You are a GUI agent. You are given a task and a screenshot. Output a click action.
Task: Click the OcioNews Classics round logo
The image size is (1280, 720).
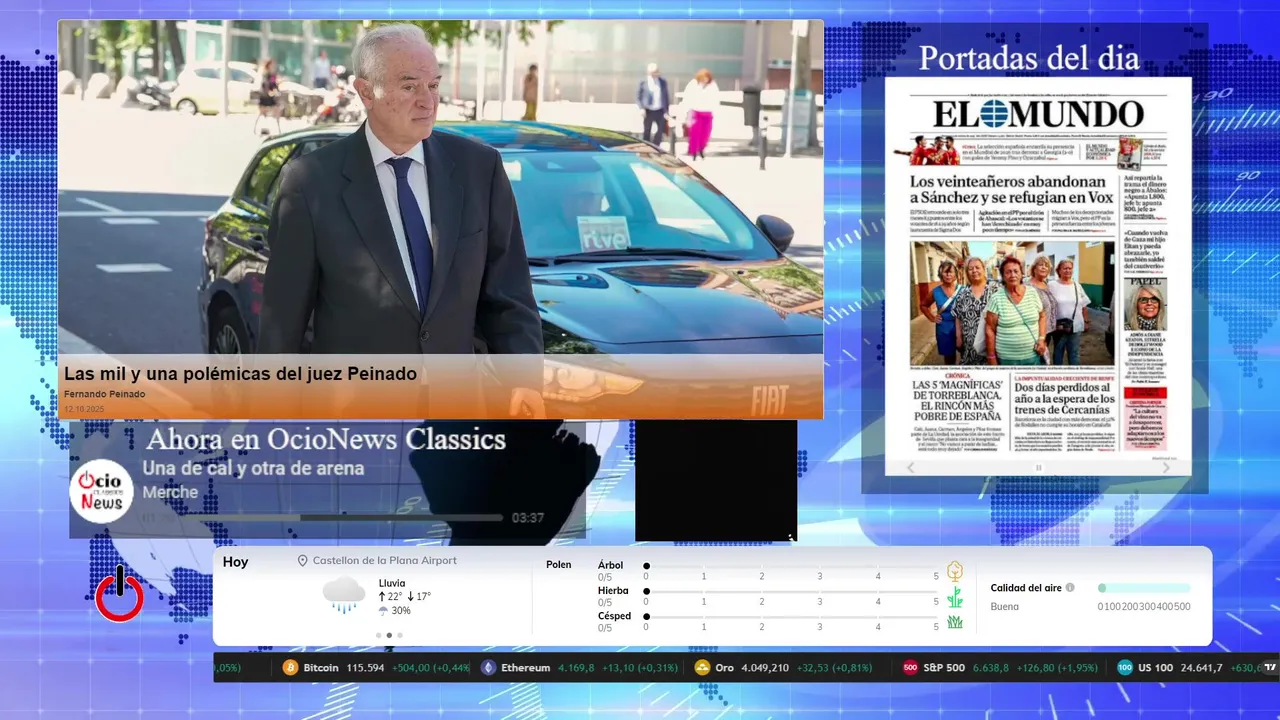point(102,491)
